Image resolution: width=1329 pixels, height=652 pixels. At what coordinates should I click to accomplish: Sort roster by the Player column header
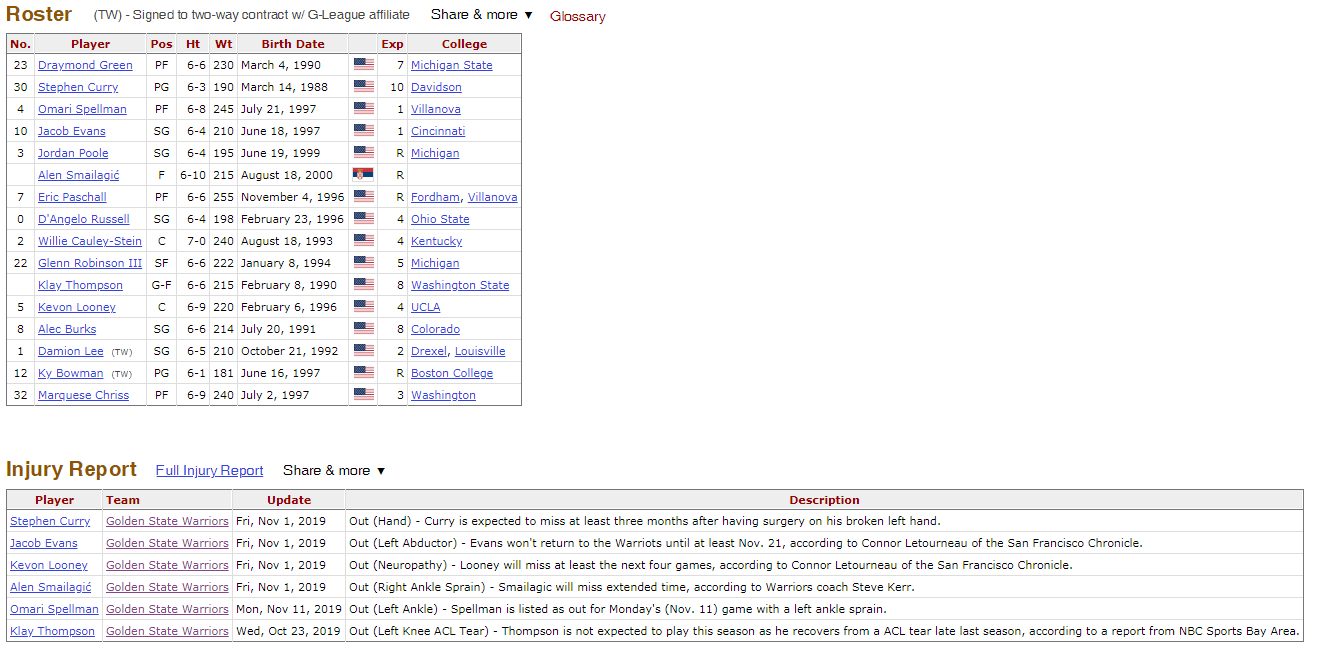(90, 44)
